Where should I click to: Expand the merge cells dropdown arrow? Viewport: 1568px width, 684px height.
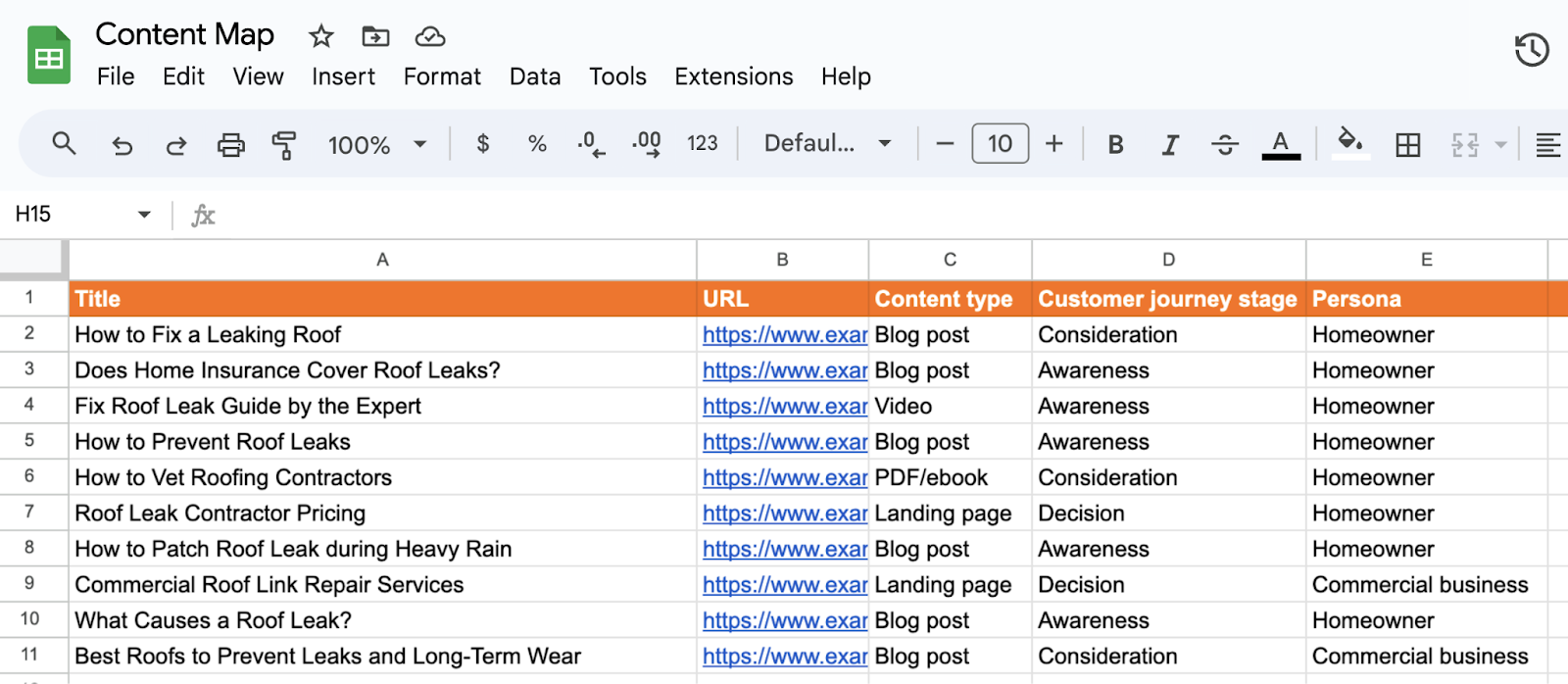tap(1500, 145)
